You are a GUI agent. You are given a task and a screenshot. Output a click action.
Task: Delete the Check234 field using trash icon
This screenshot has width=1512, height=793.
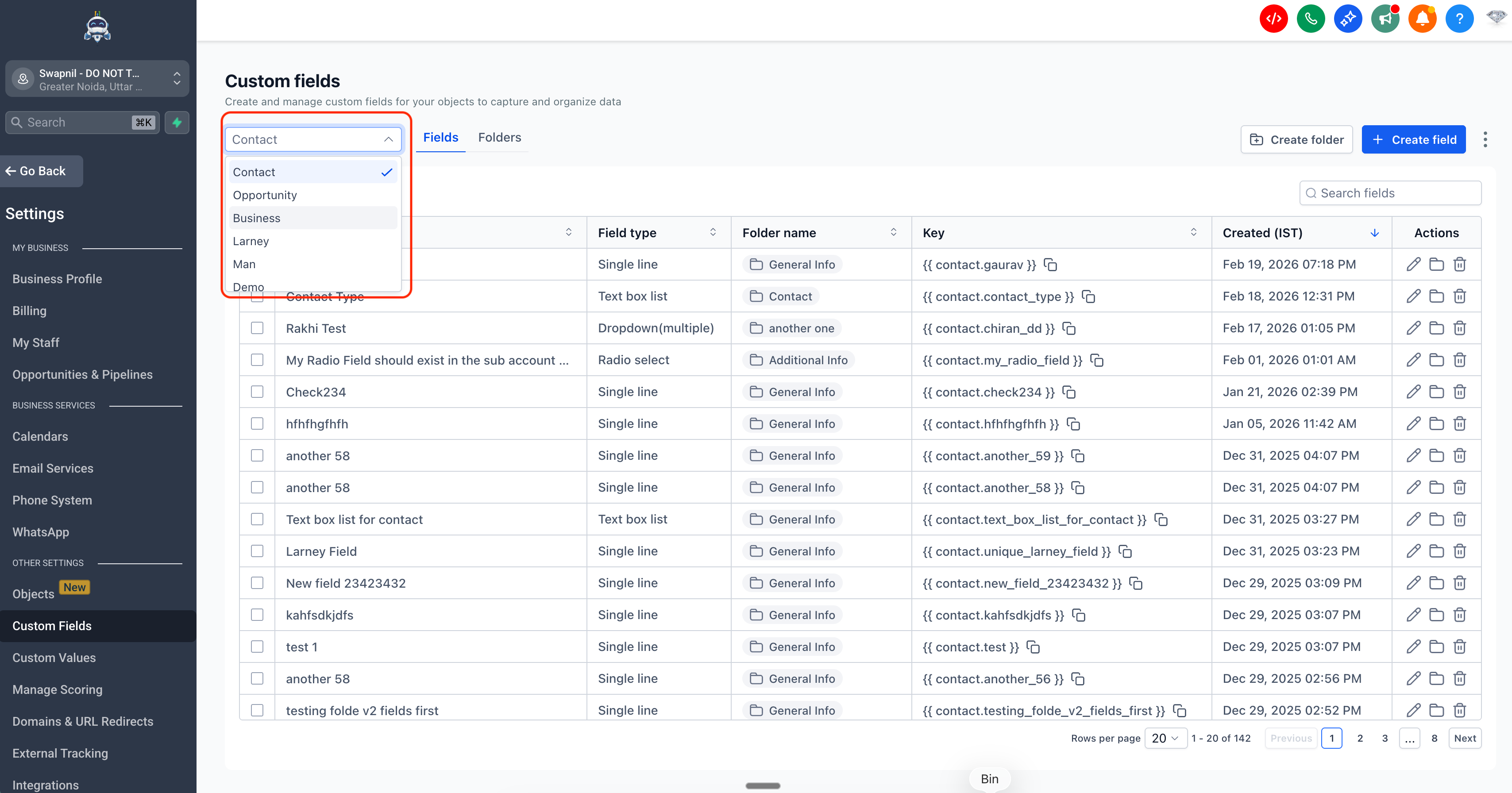(1460, 392)
